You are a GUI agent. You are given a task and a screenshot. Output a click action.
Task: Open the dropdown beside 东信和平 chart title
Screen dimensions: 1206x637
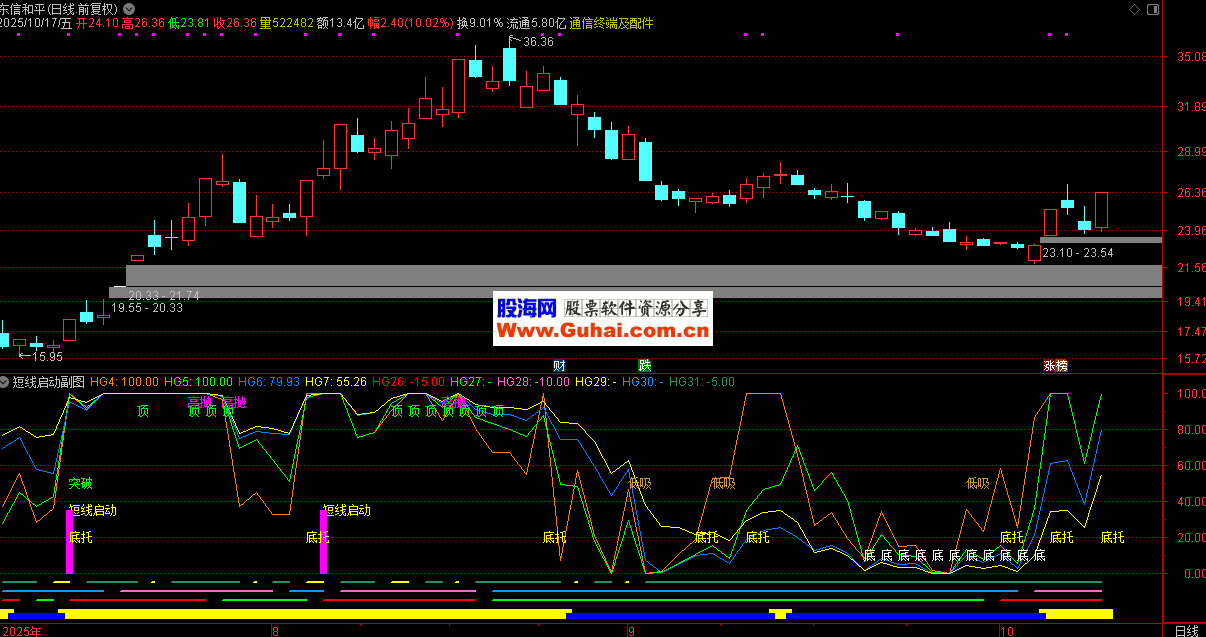pos(129,8)
